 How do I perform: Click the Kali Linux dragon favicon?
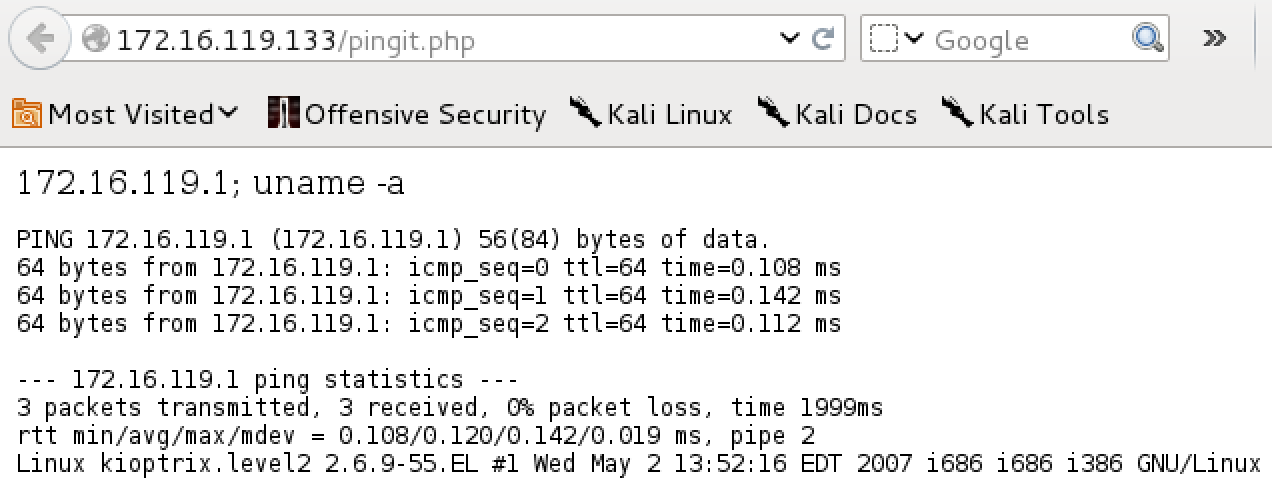(x=586, y=113)
